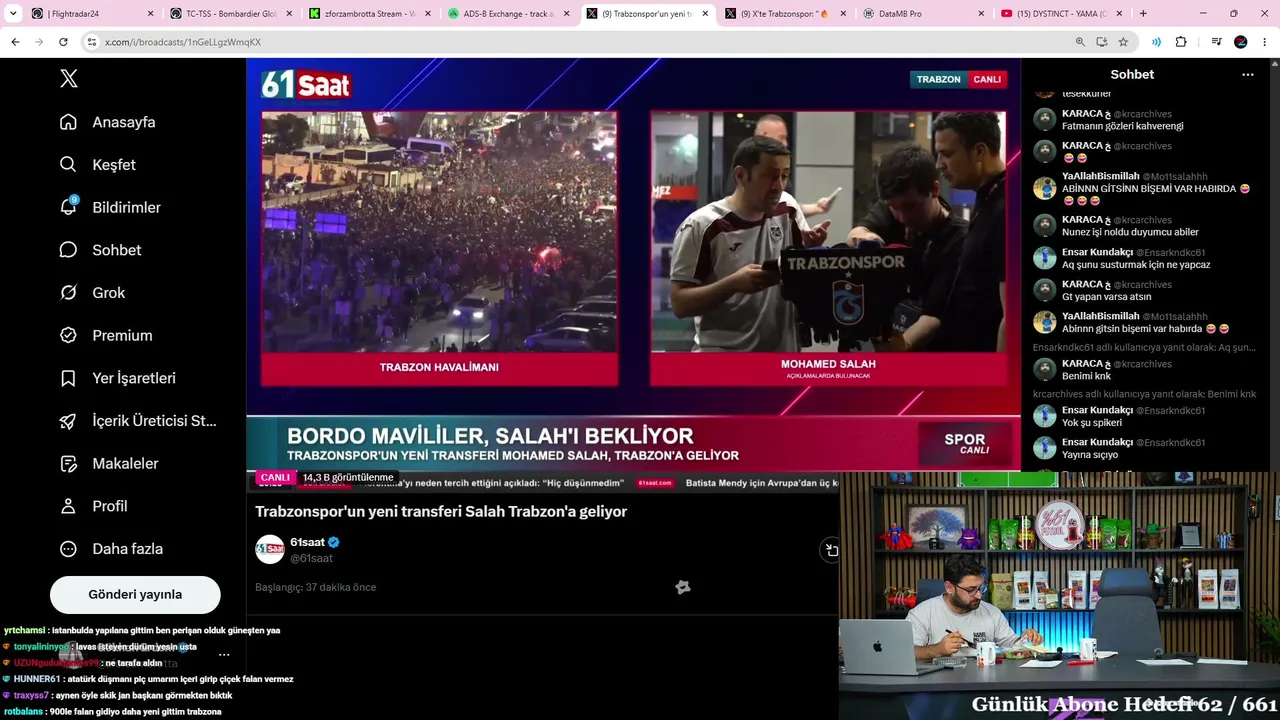Click the 61saat profile avatar
This screenshot has height=720, width=1280.
point(270,549)
